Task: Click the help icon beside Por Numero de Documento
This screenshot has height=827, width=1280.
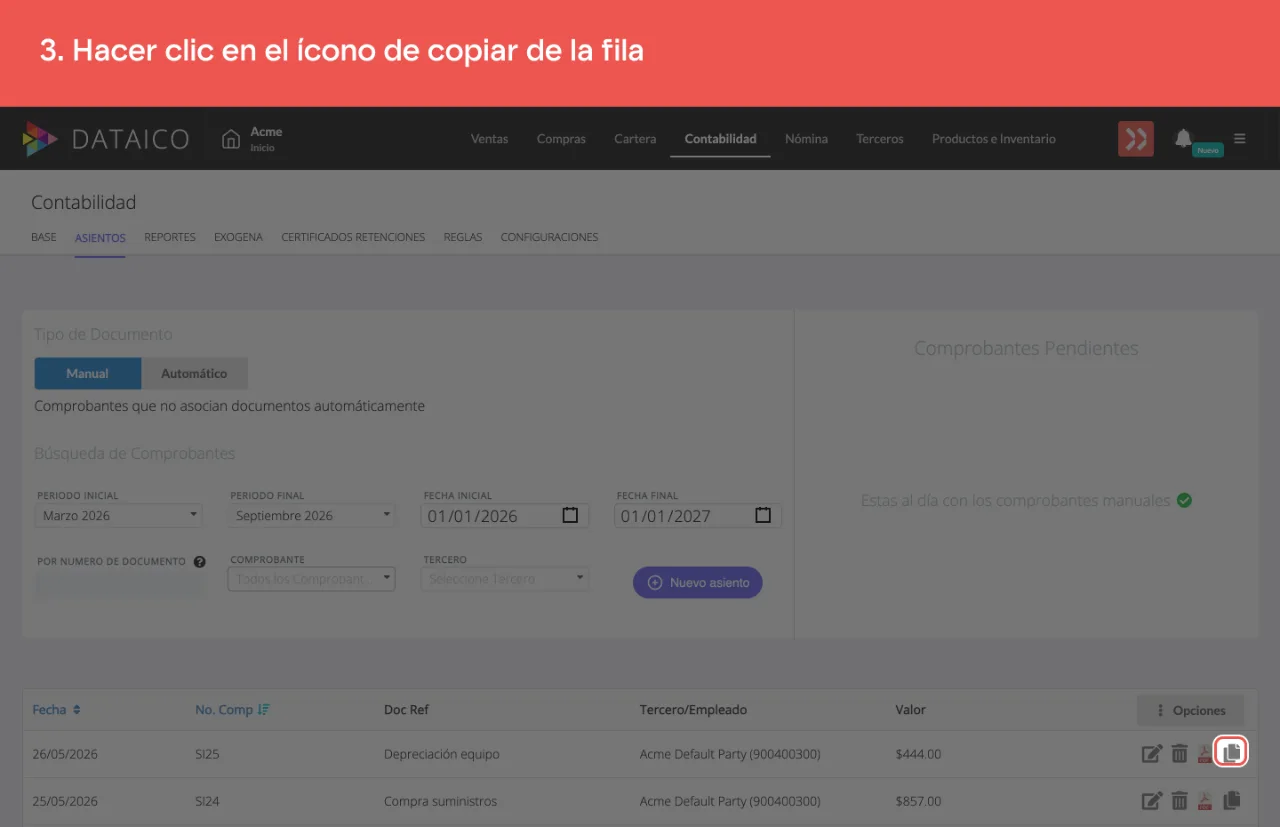Action: 199,562
